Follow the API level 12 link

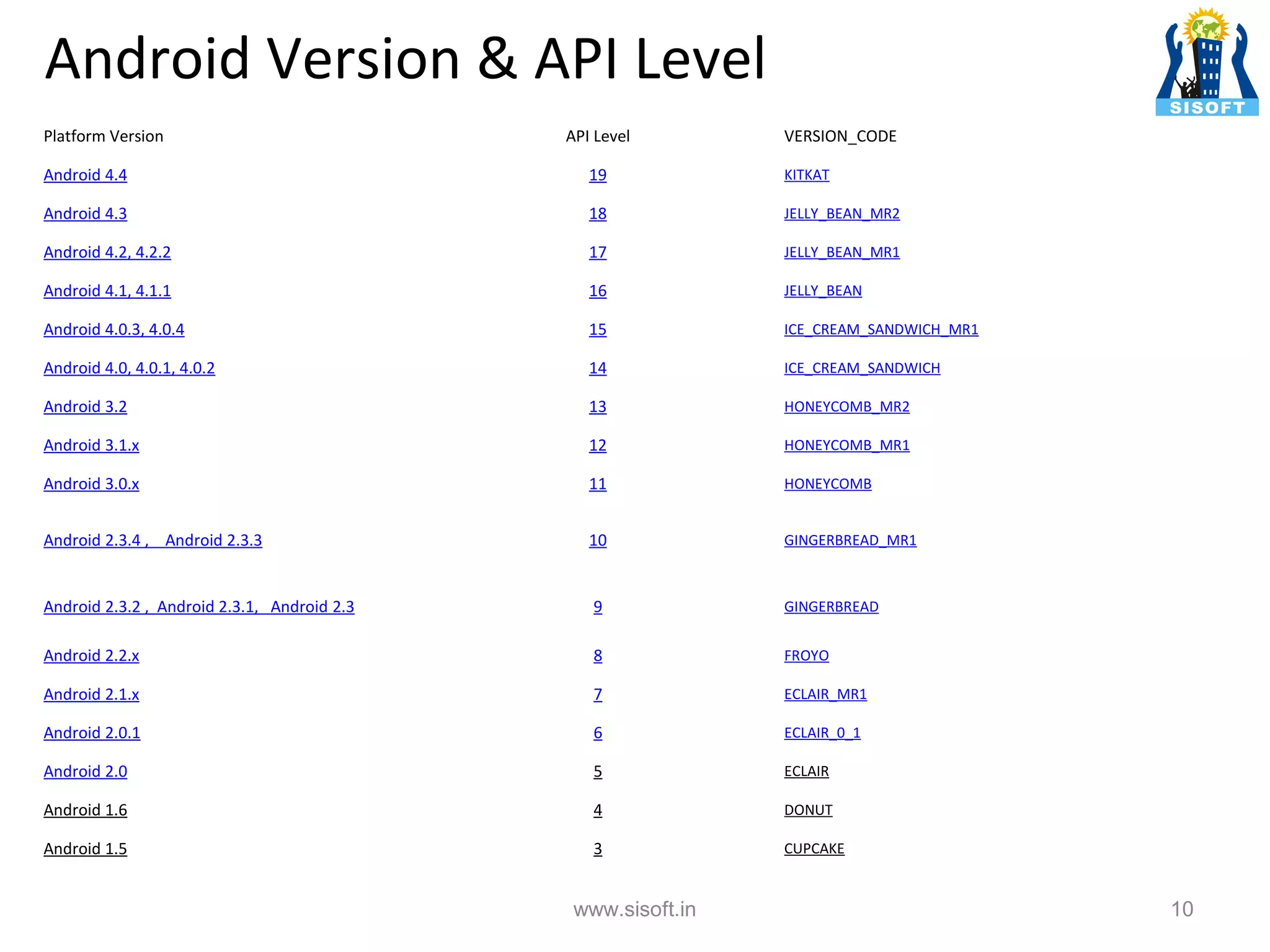click(x=598, y=445)
